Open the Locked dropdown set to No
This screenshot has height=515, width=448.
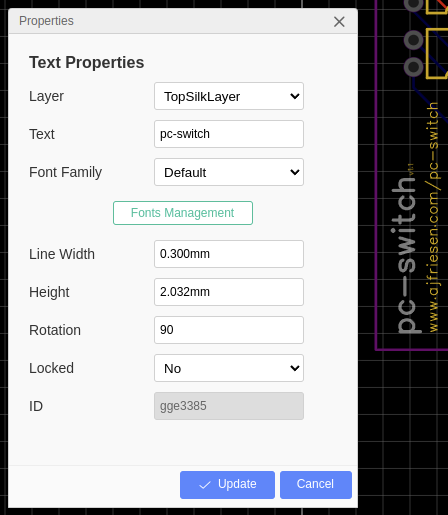click(x=229, y=368)
